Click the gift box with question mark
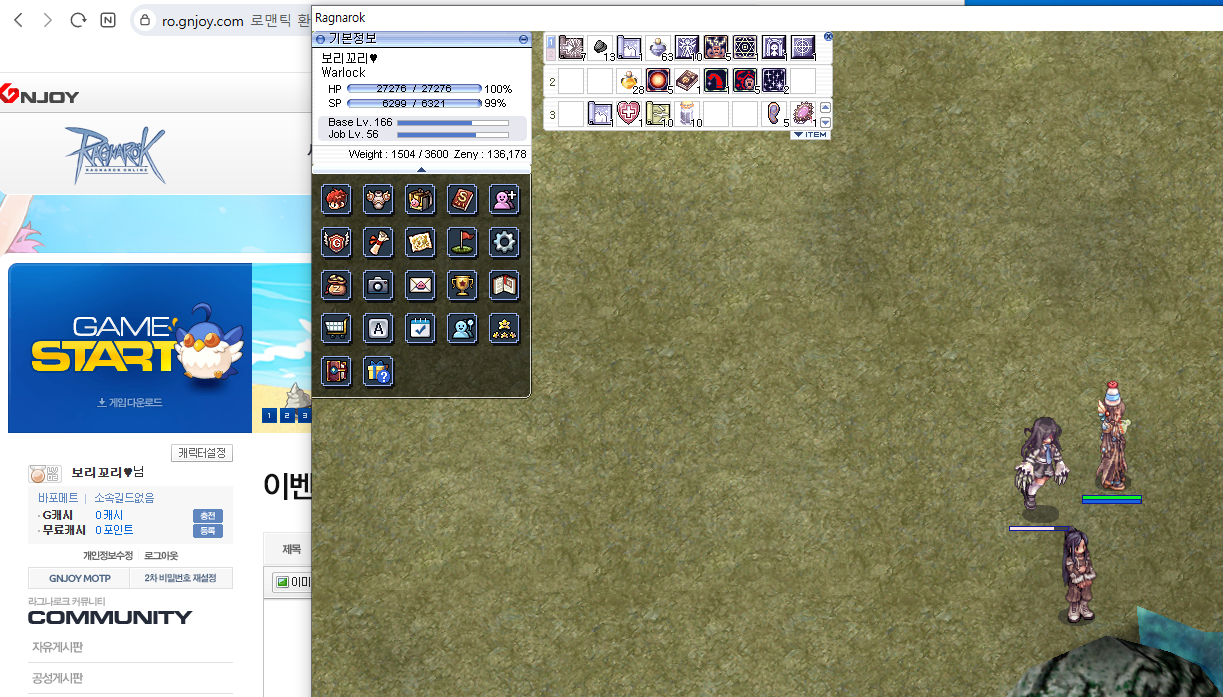The height and width of the screenshot is (697, 1223). click(378, 371)
